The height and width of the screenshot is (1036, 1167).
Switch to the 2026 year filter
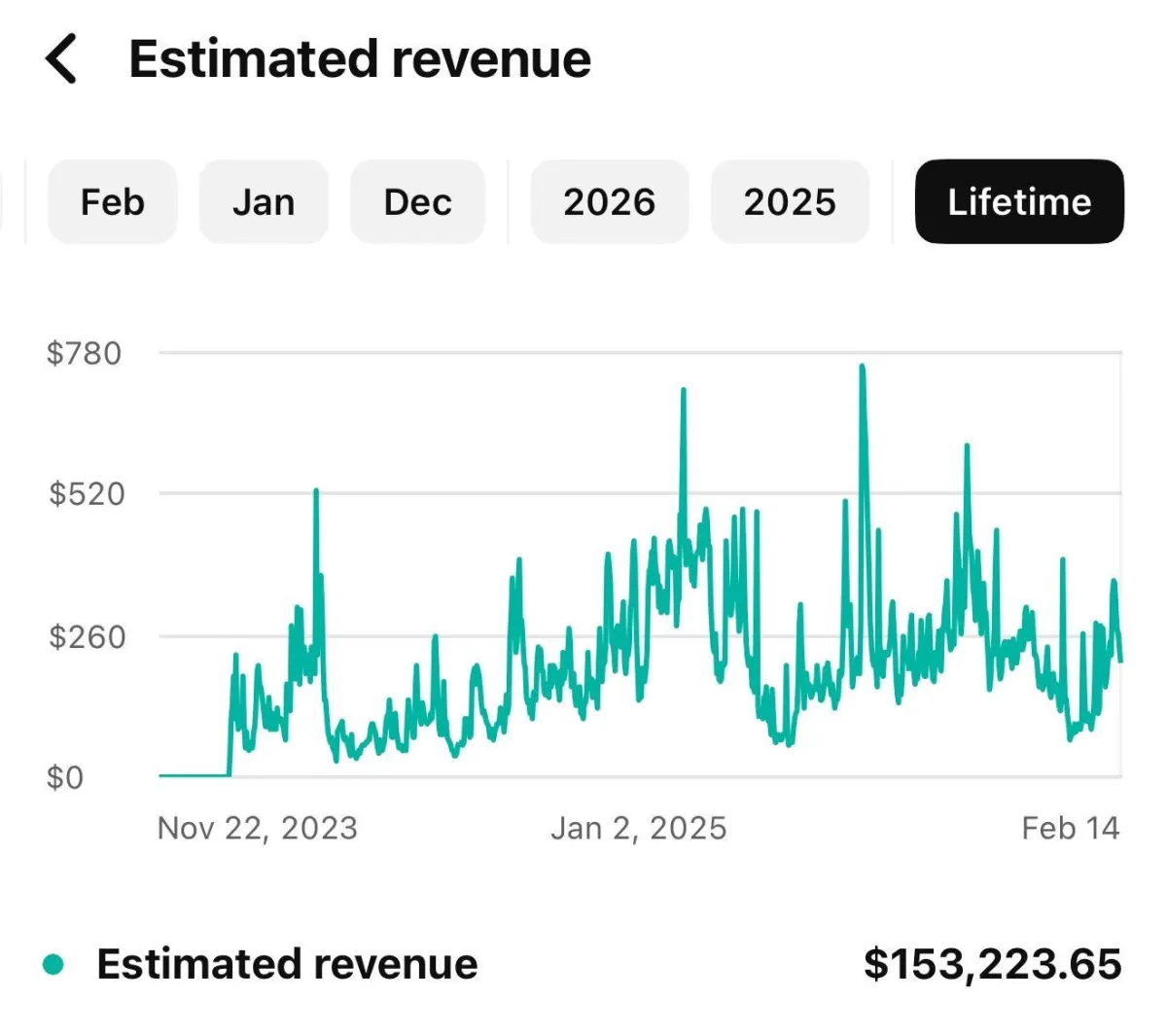[x=610, y=201]
